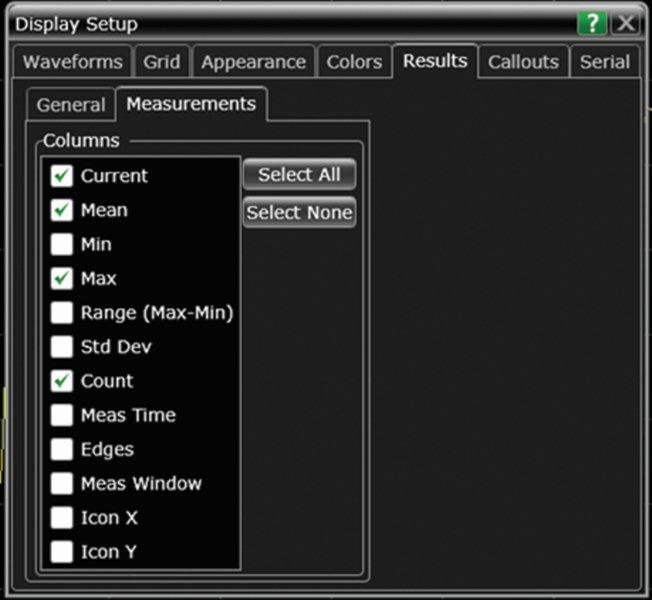Image resolution: width=652 pixels, height=600 pixels.
Task: Open the Grid tab
Action: pyautogui.click(x=161, y=62)
